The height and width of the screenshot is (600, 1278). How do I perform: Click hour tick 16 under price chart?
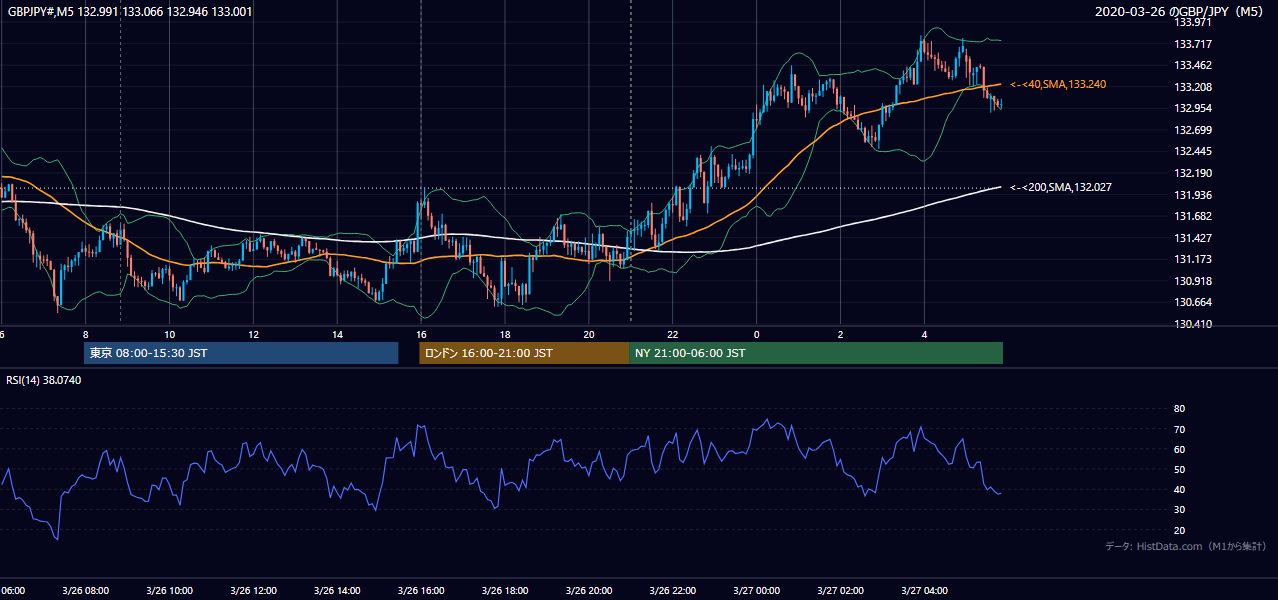(x=421, y=335)
